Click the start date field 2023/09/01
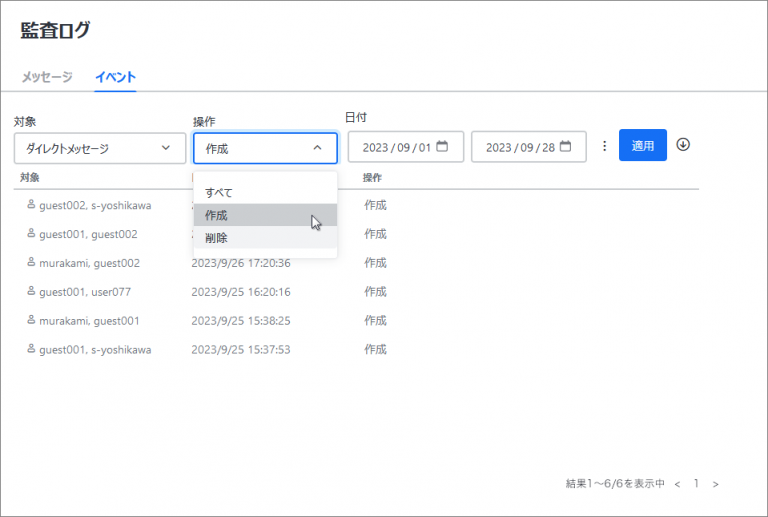Screen dimensions: 768x517 coord(396,148)
